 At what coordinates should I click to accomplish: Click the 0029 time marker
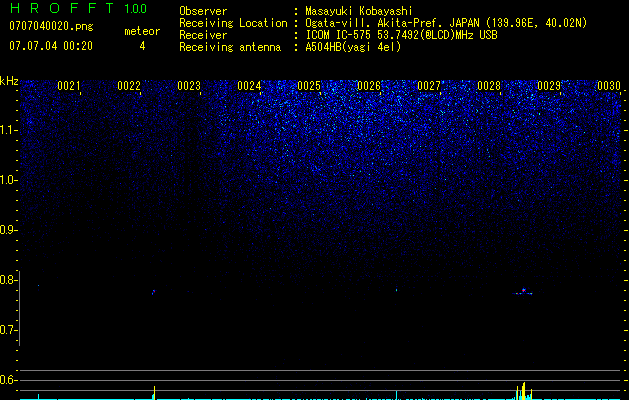(x=549, y=86)
